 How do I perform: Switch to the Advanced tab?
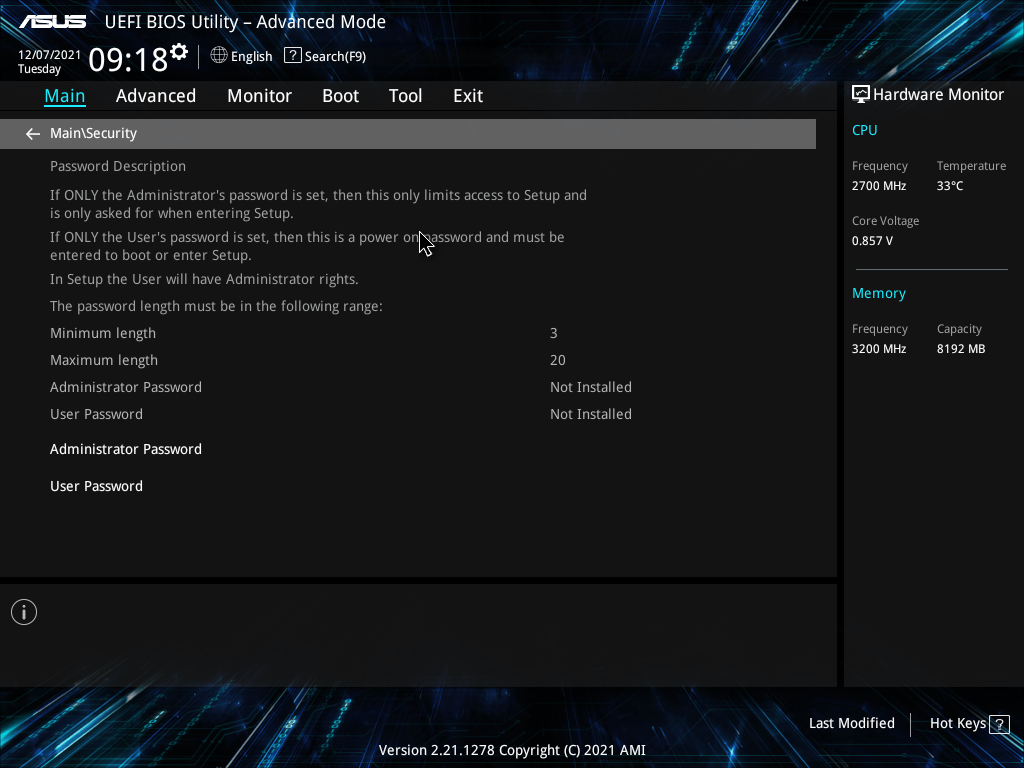tap(156, 96)
